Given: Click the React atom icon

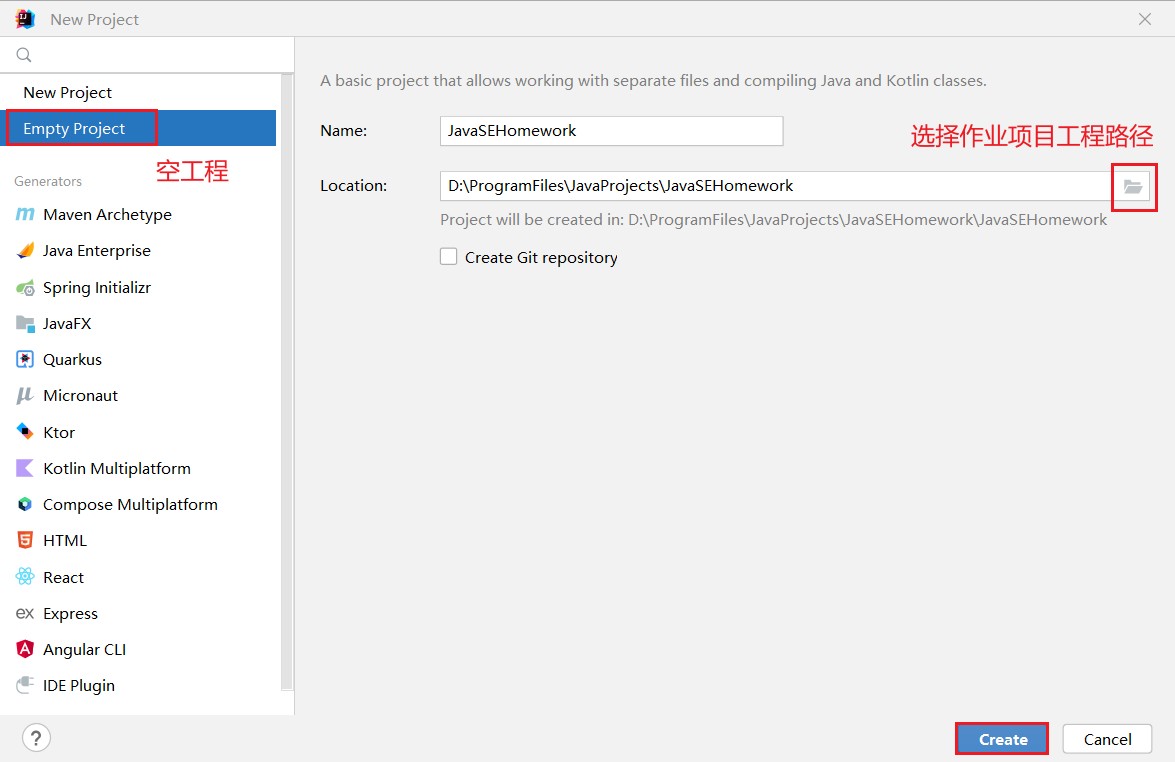Looking at the screenshot, I should 25,576.
